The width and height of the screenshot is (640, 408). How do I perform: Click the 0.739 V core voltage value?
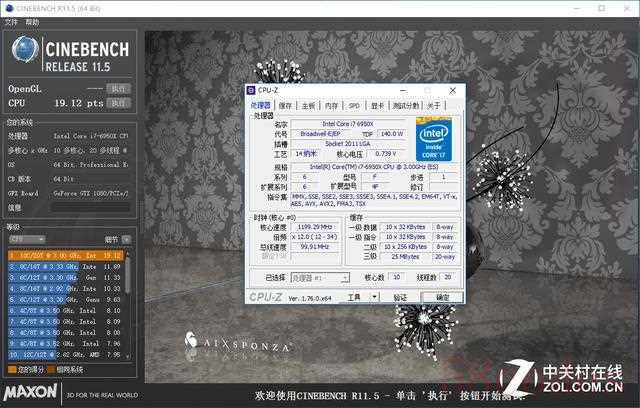[386, 154]
